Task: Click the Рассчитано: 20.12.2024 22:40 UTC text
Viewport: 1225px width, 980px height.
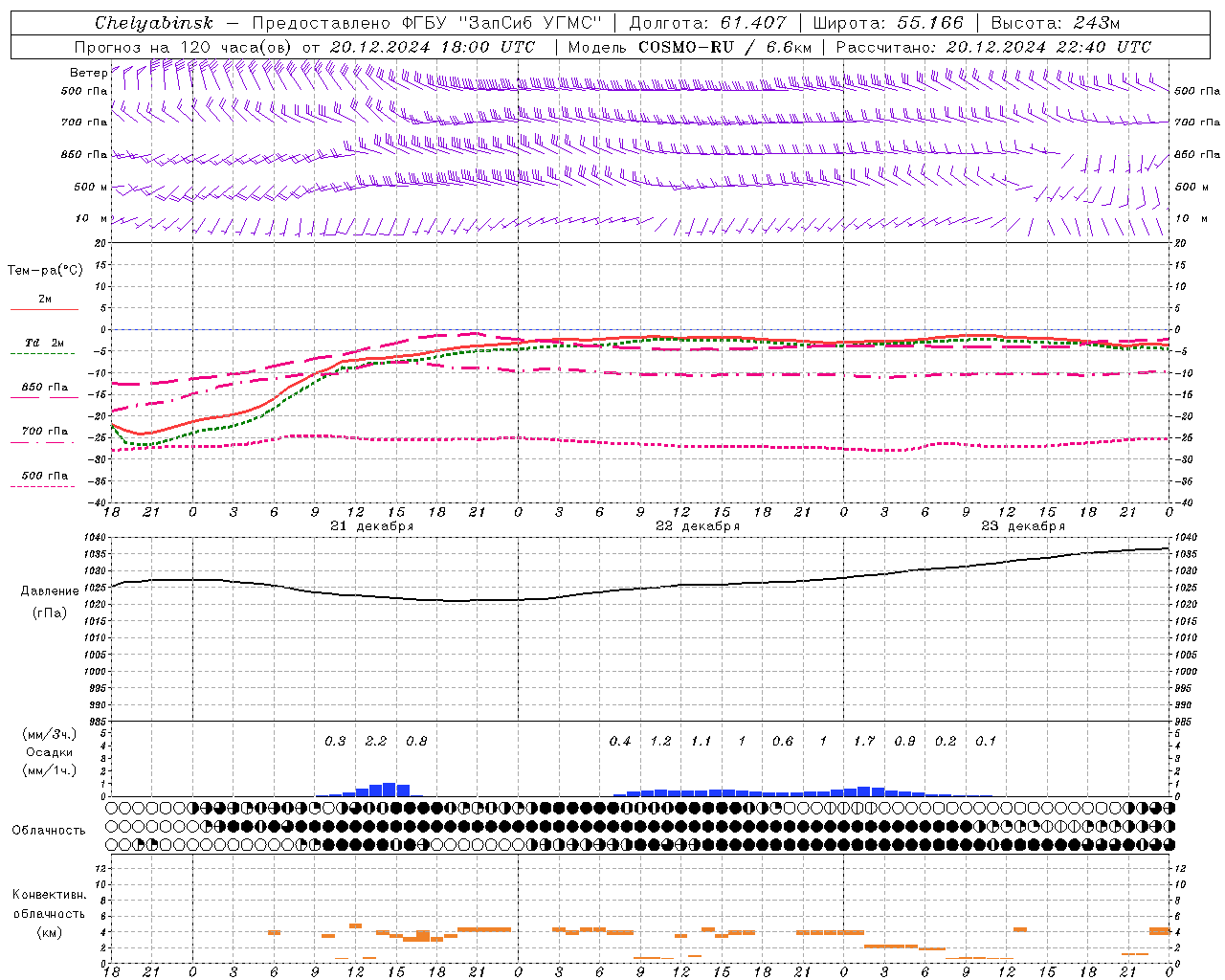Action: click(x=993, y=47)
